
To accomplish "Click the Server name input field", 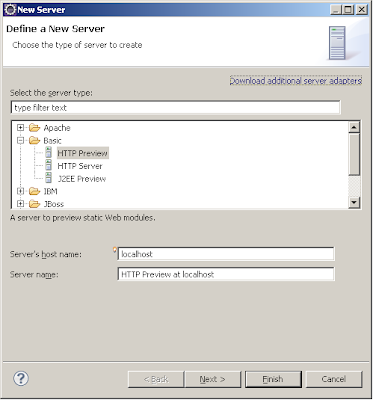I will (226, 274).
